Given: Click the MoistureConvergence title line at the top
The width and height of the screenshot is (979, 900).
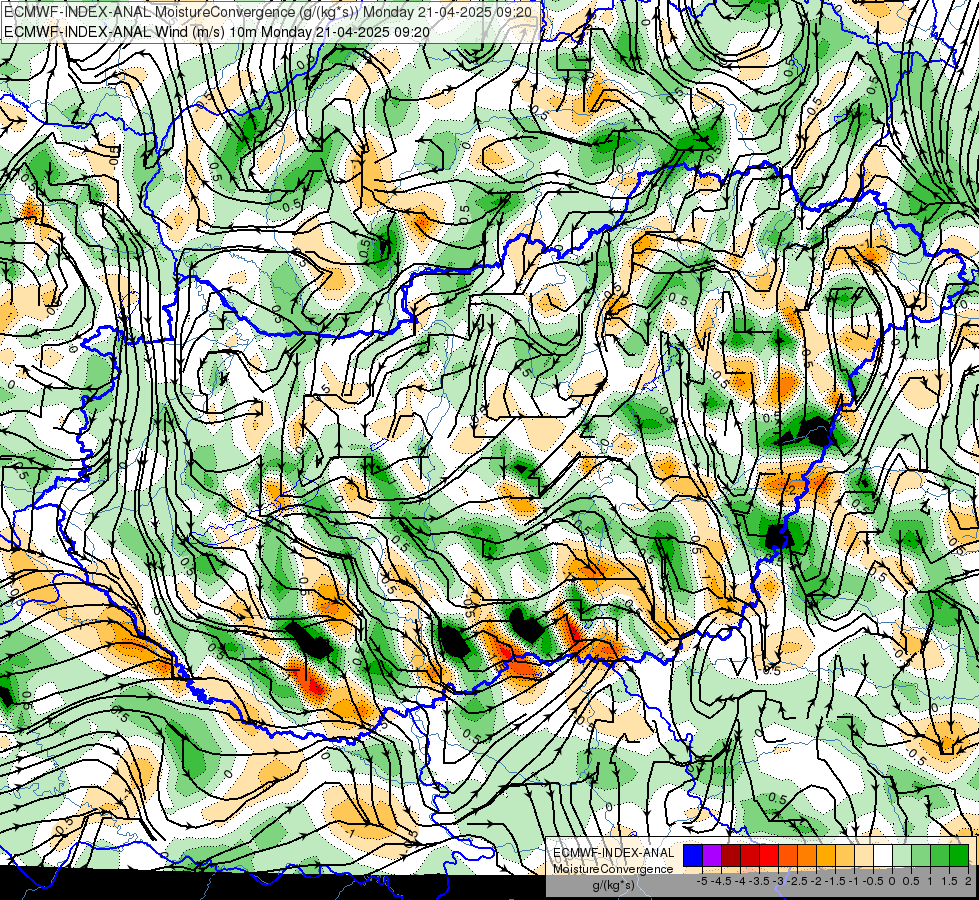Looking at the screenshot, I should pyautogui.click(x=268, y=12).
